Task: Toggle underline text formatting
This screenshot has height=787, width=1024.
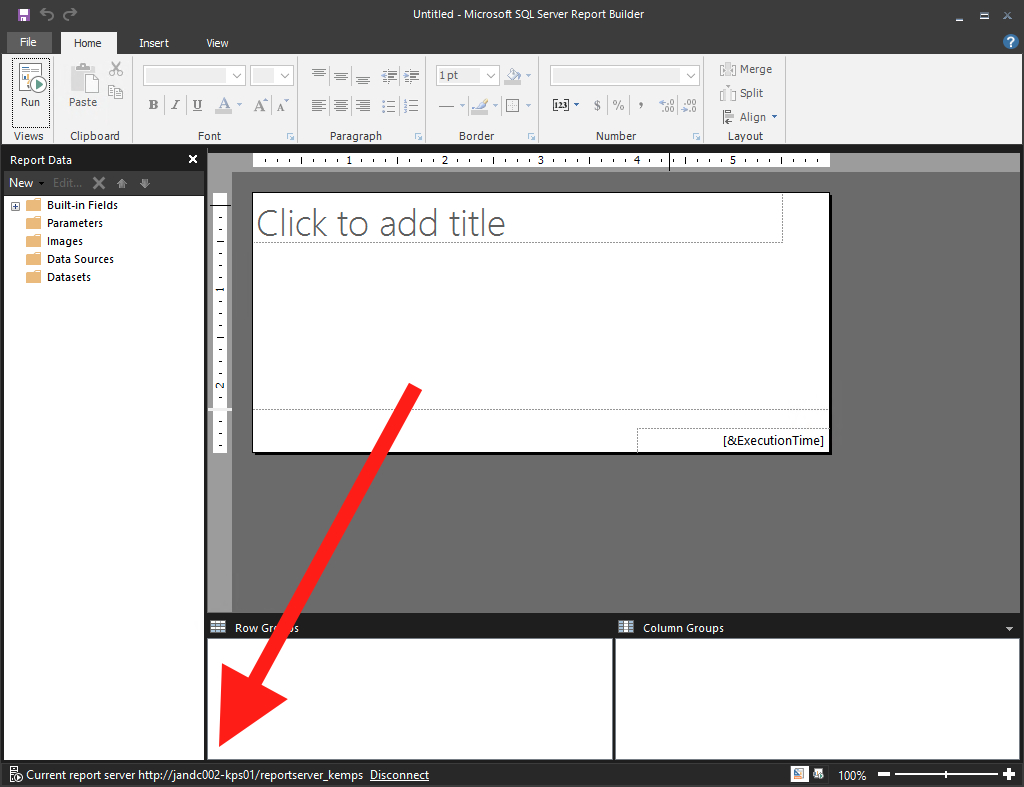Action: click(x=197, y=105)
